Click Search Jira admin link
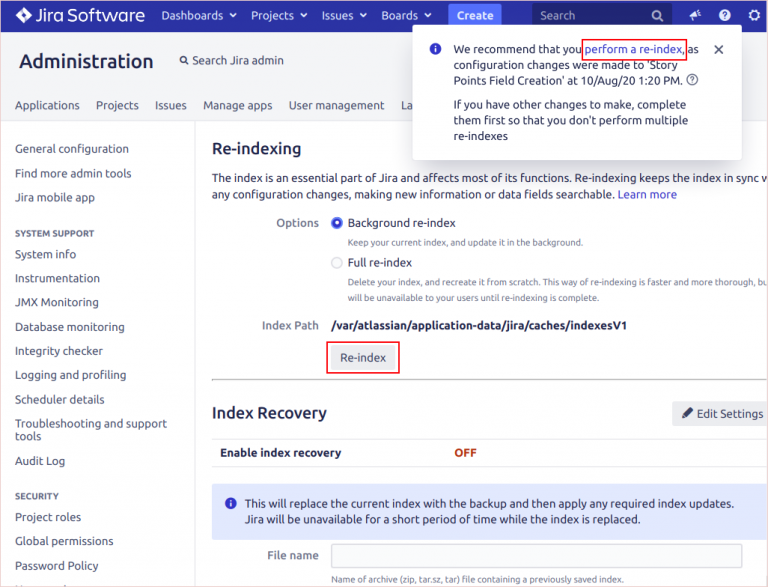This screenshot has width=768, height=587. tap(232, 60)
